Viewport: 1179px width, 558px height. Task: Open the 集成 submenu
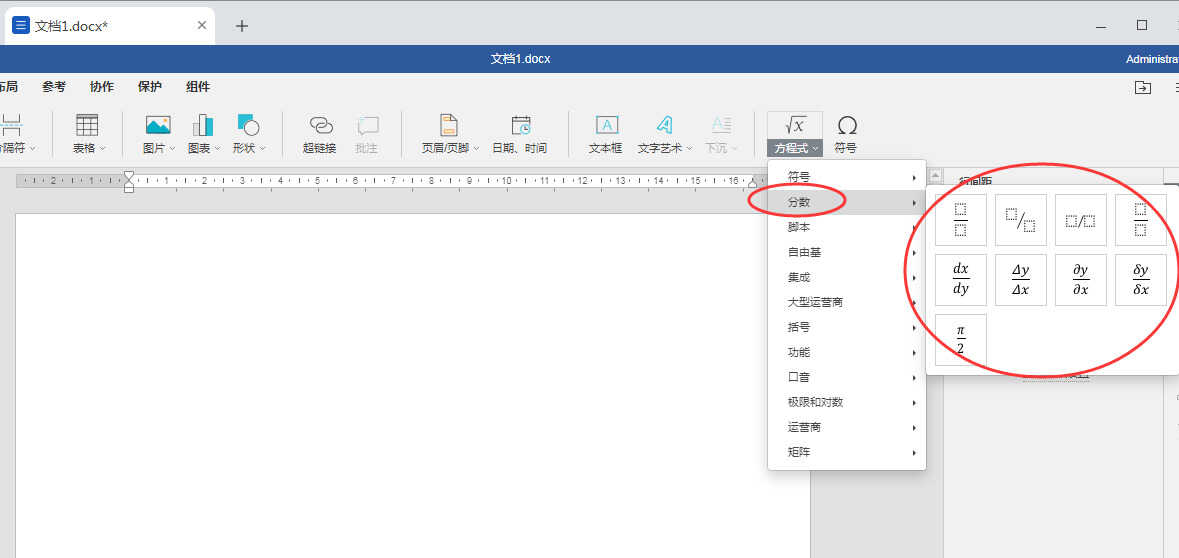click(847, 277)
